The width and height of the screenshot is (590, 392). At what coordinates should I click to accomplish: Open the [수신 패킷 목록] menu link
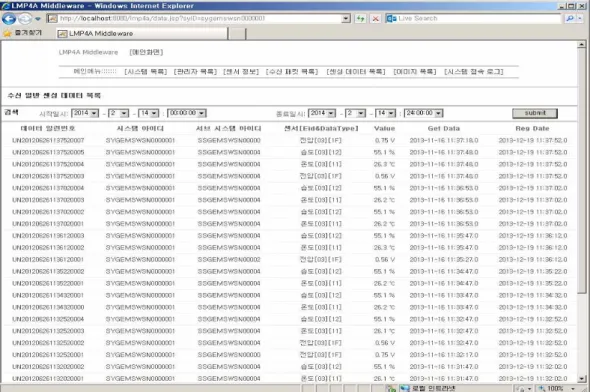[292, 72]
